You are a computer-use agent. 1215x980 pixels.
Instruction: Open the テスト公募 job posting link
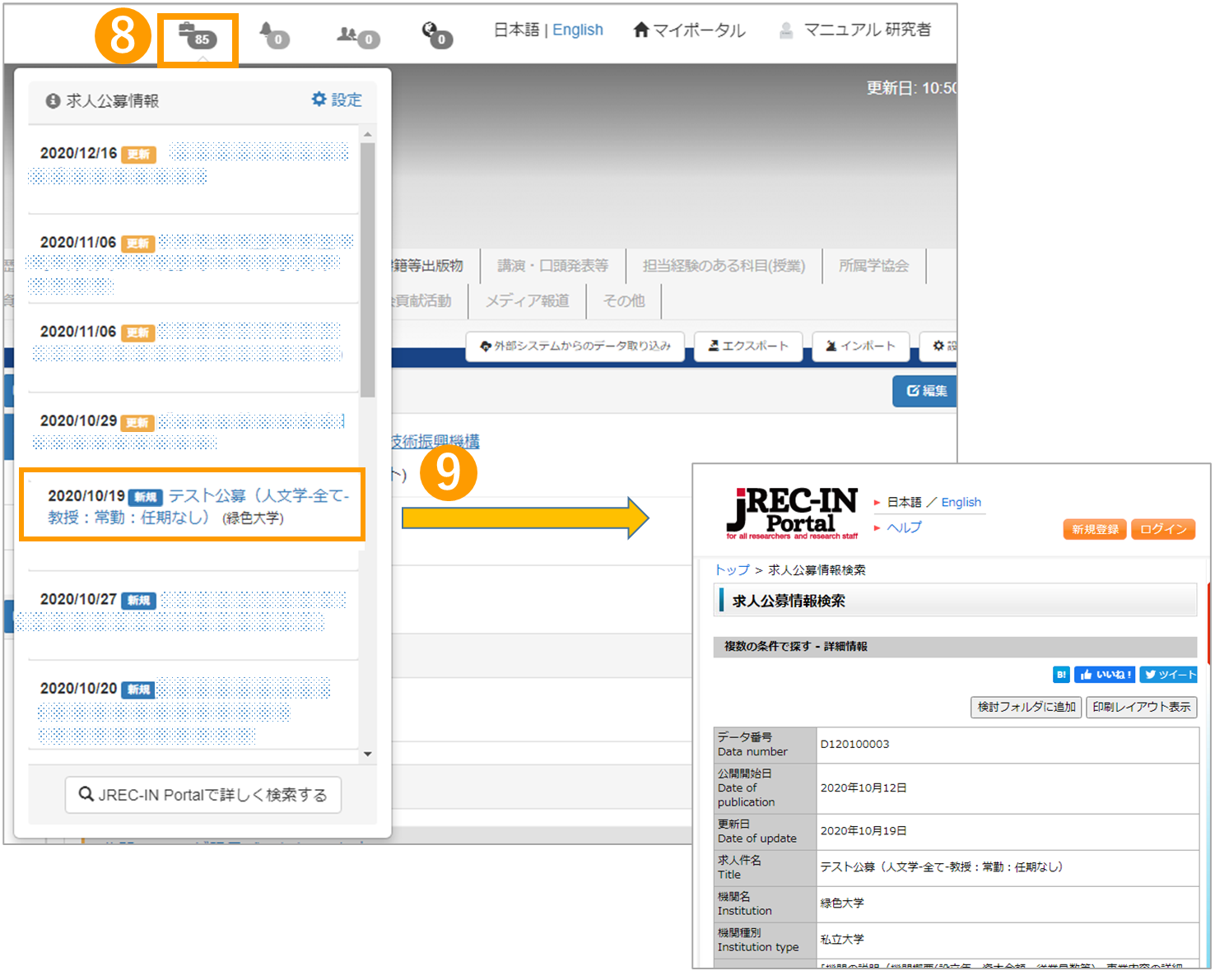pyautogui.click(x=198, y=506)
